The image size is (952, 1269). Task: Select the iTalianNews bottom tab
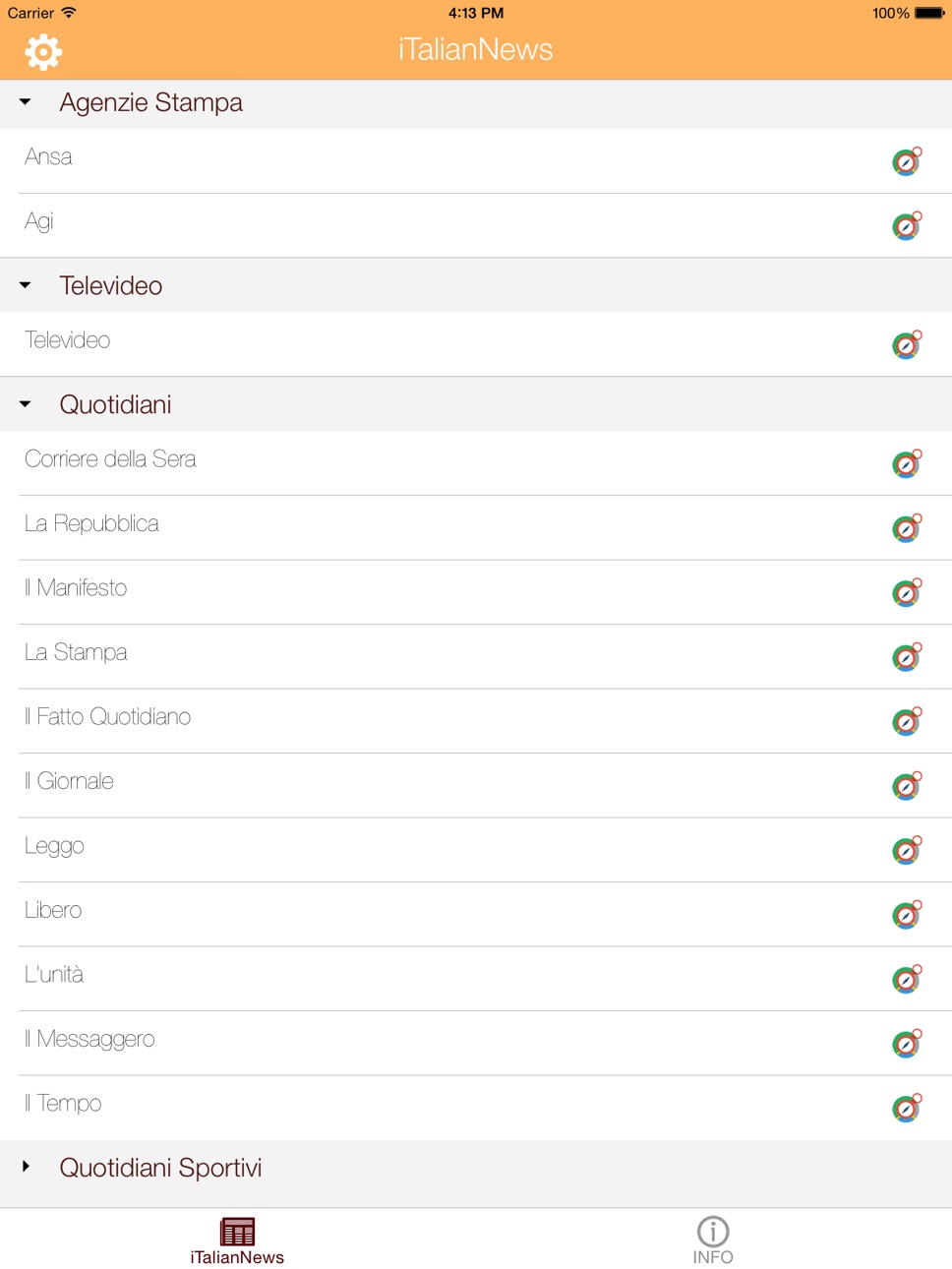(x=237, y=1240)
